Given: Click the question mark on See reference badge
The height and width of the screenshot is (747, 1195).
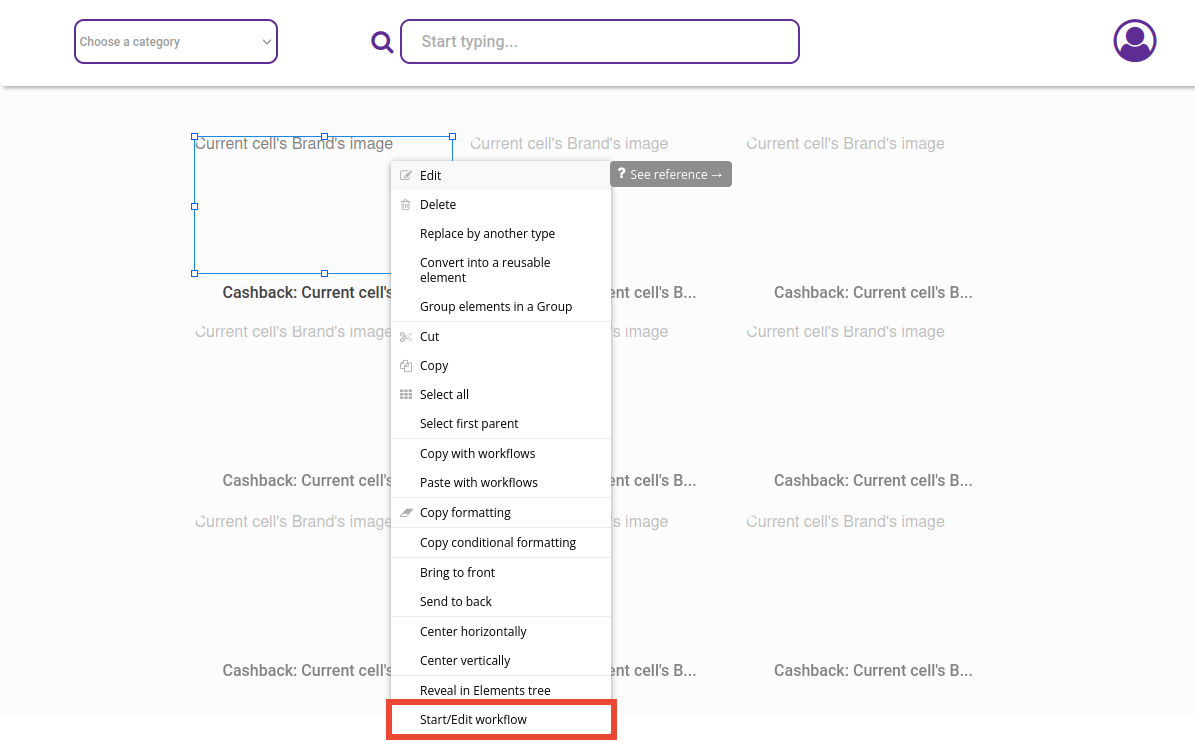Looking at the screenshot, I should tap(620, 173).
